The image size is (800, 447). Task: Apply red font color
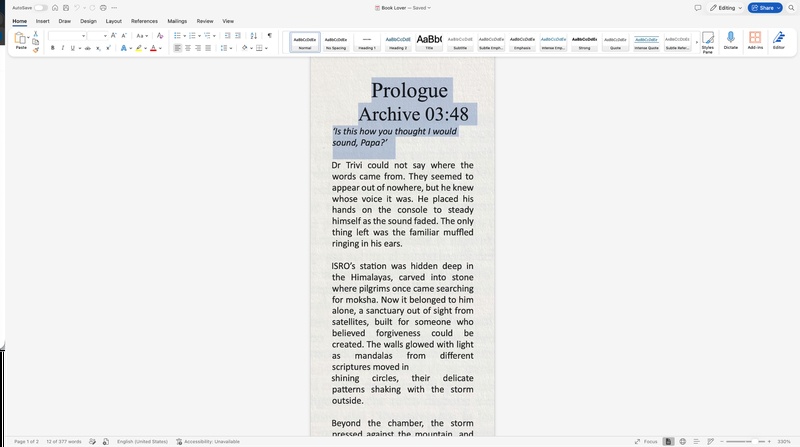[153, 48]
